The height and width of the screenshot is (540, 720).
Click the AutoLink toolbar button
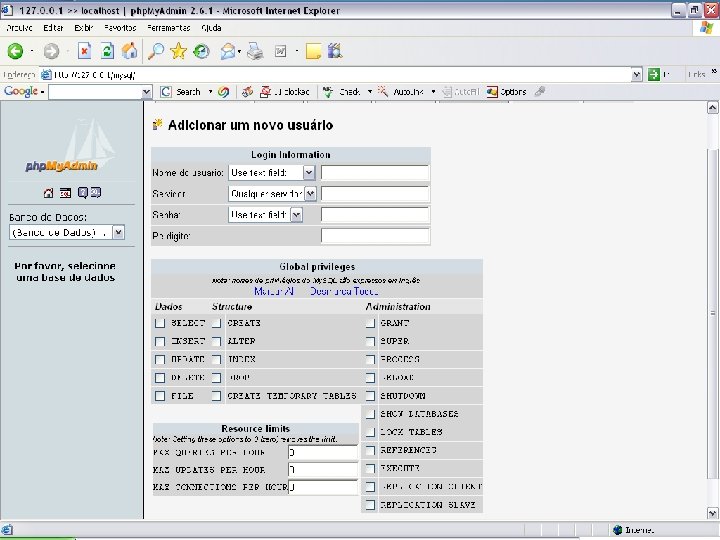click(400, 92)
